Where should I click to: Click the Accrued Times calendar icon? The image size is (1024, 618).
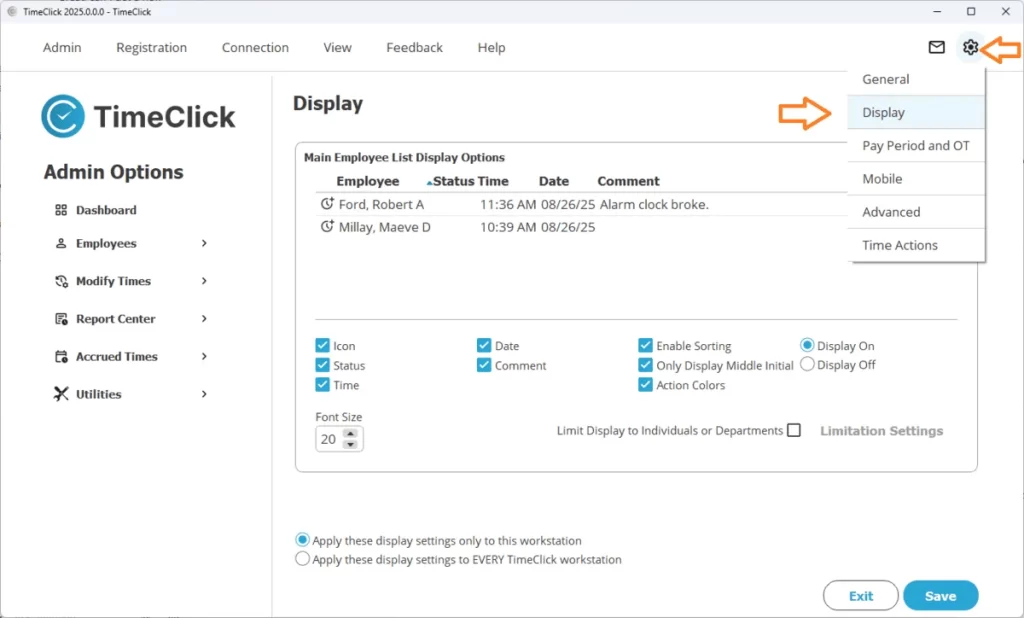click(61, 357)
